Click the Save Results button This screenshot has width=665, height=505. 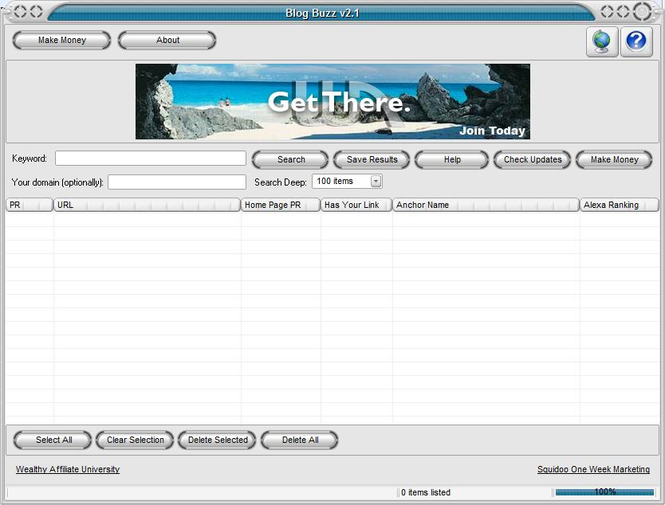pyautogui.click(x=371, y=160)
